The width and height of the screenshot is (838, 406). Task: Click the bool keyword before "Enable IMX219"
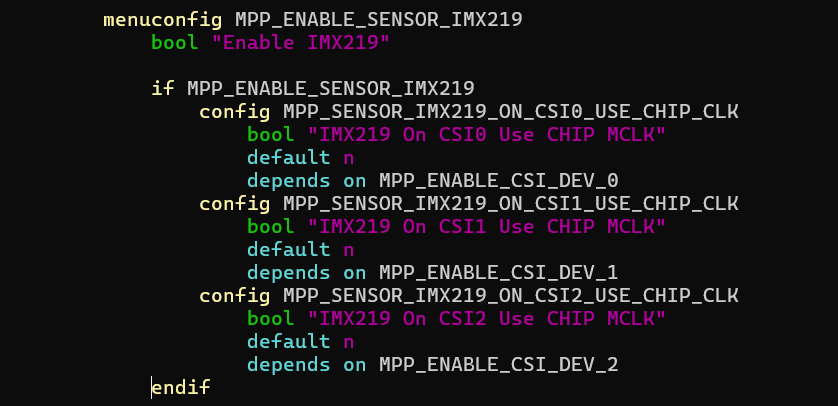[x=174, y=42]
